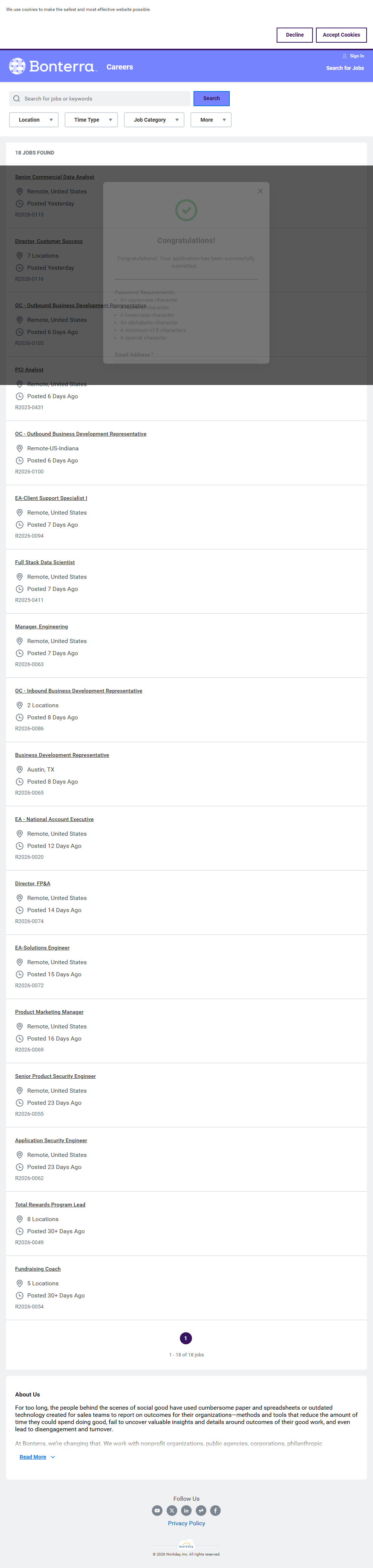
Task: Open the Facebook icon in footer
Action: click(215, 1510)
